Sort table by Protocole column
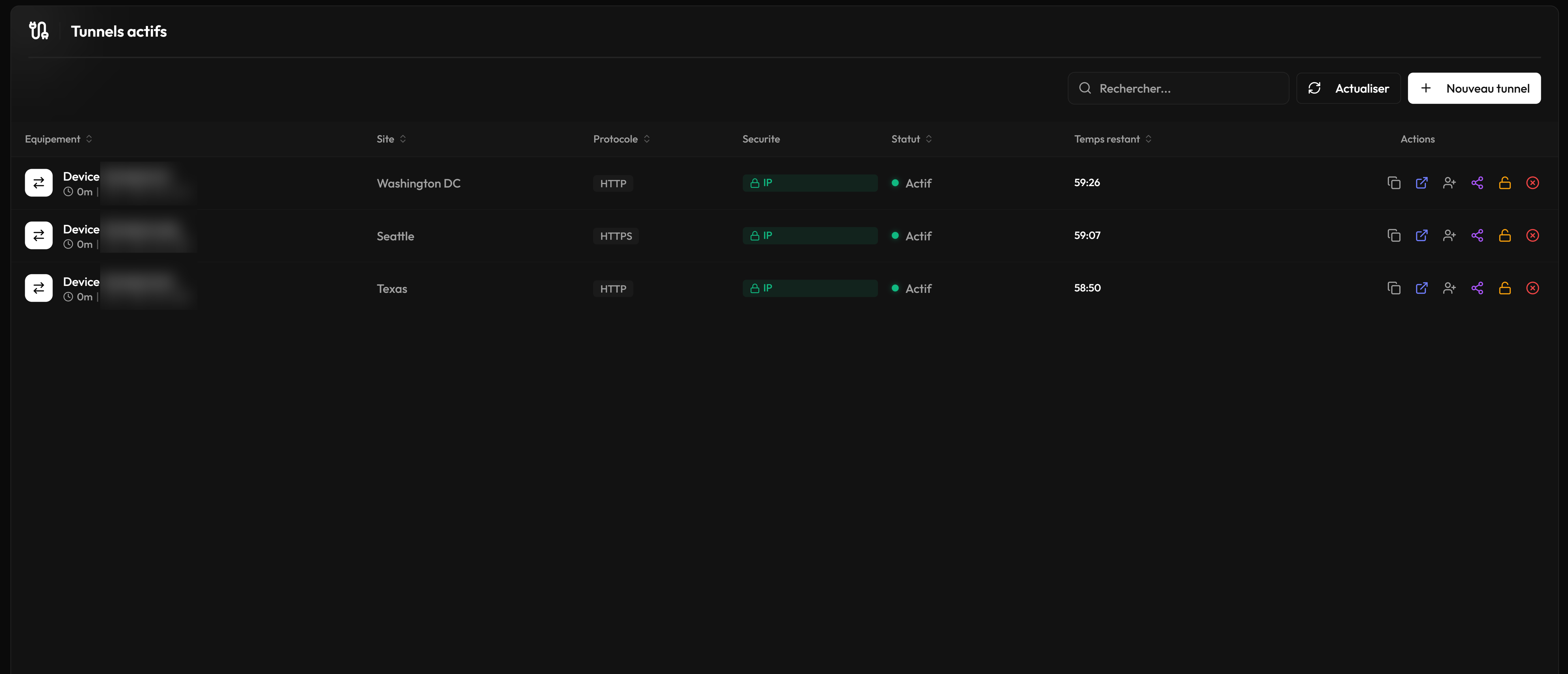 [622, 139]
